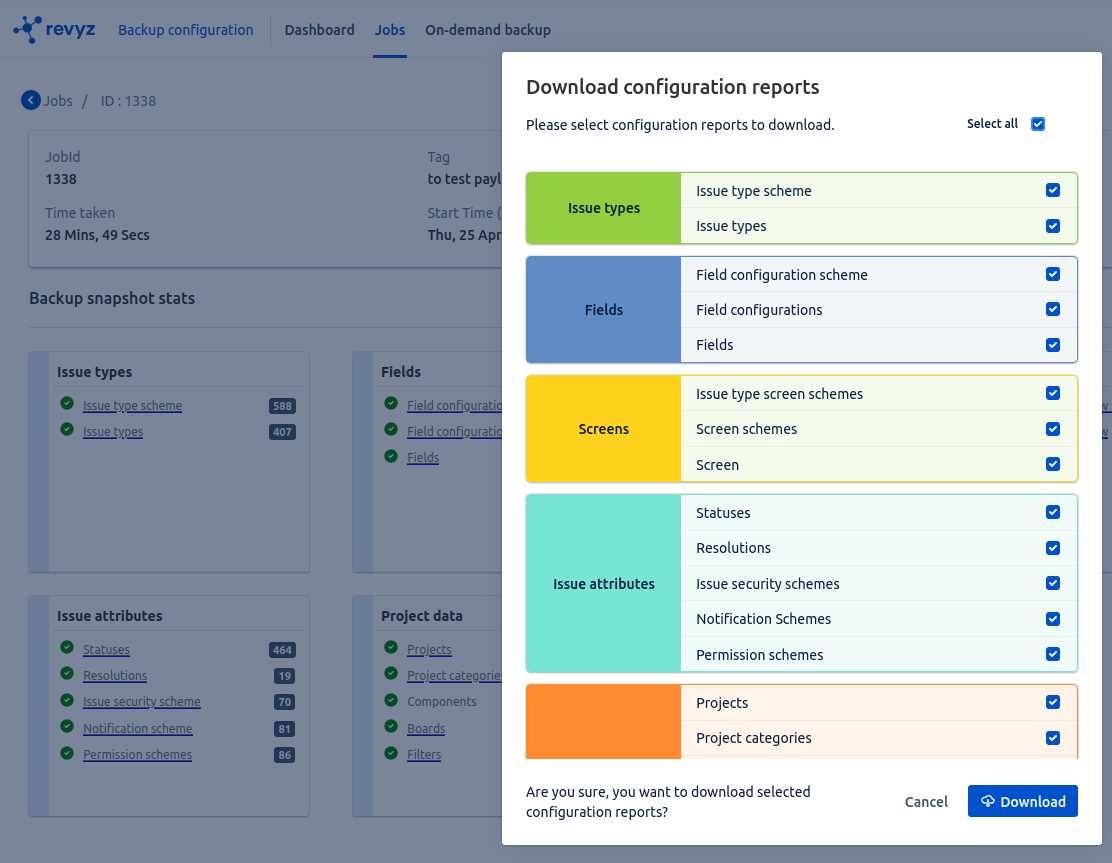Click green check icon next to Resolutions
The image size is (1112, 863).
point(67,674)
